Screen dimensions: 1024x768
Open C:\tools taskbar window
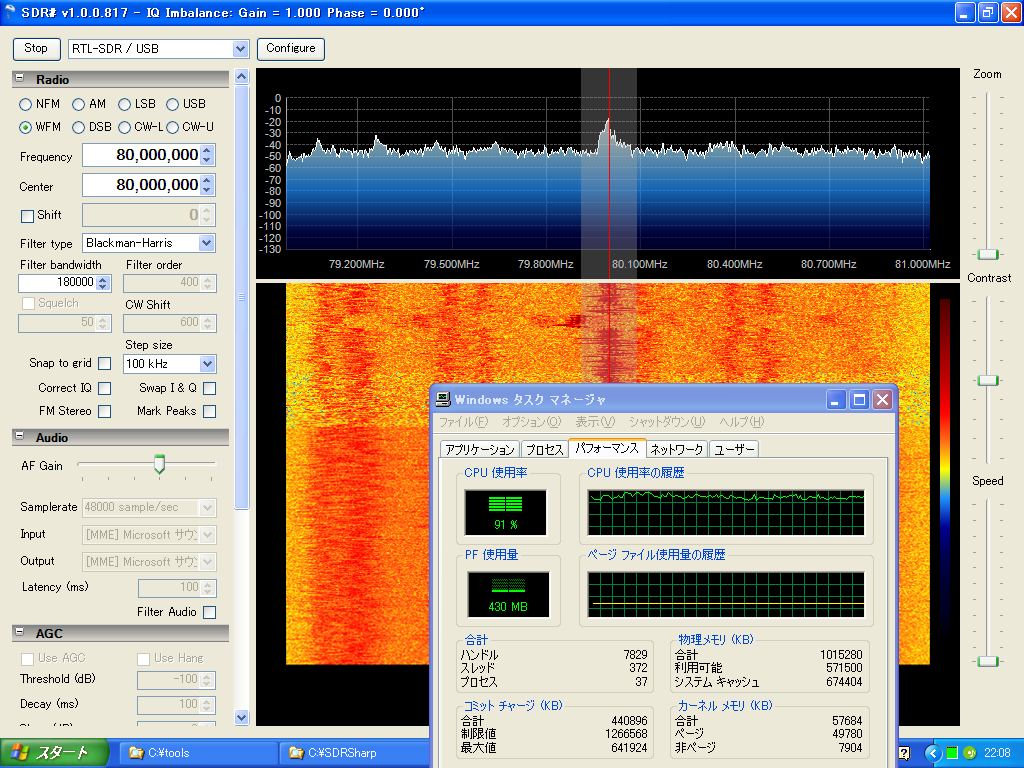[199, 753]
